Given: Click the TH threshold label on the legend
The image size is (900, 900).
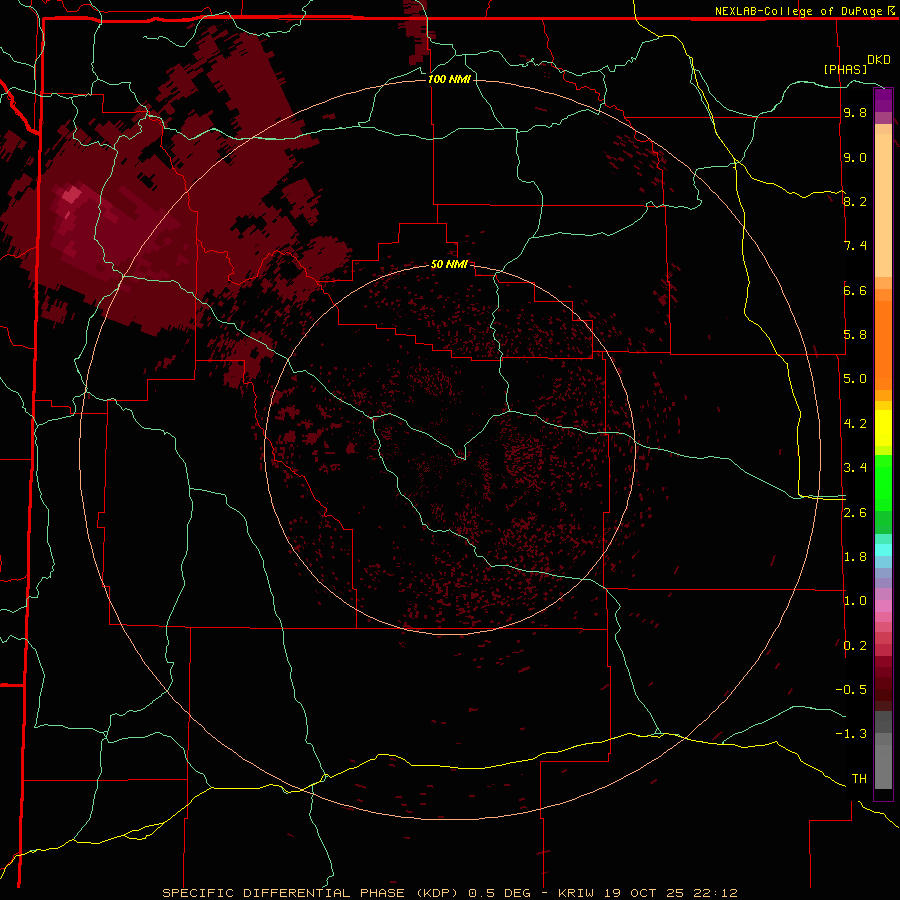Looking at the screenshot, I should pos(859,779).
